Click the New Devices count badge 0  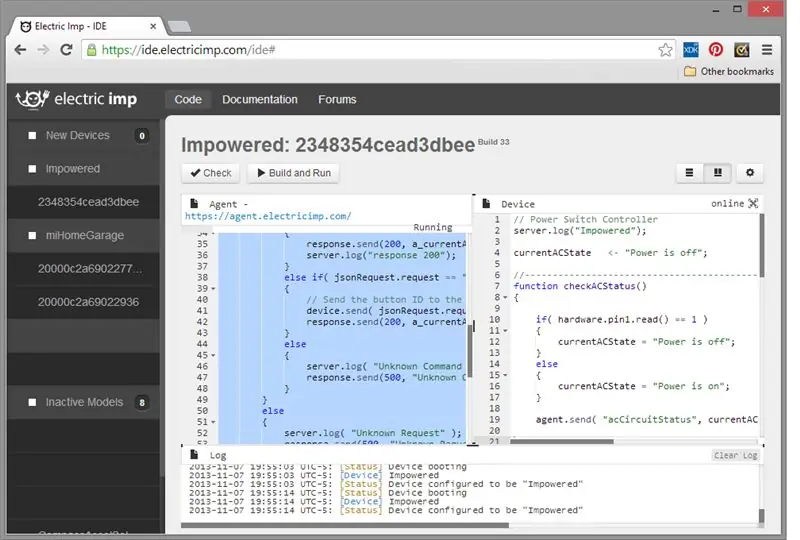(142, 136)
